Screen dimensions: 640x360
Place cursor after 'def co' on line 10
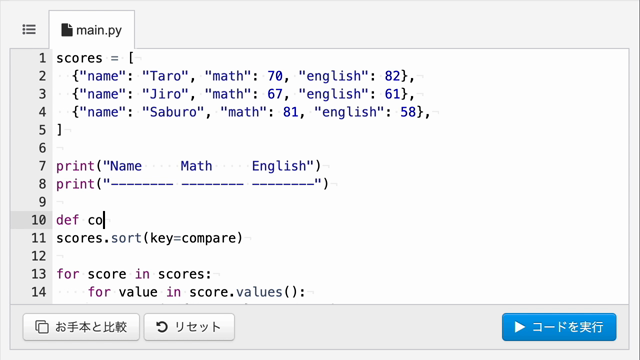click(x=104, y=220)
